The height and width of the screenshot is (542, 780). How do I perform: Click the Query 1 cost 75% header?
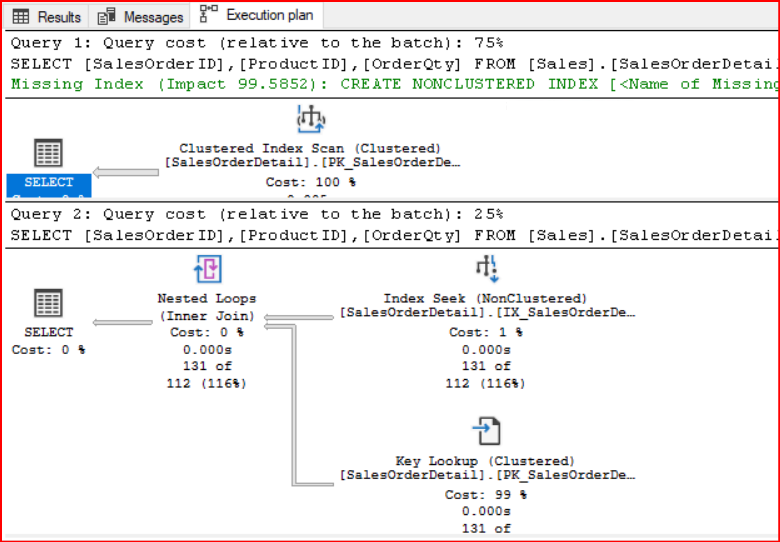[x=256, y=43]
